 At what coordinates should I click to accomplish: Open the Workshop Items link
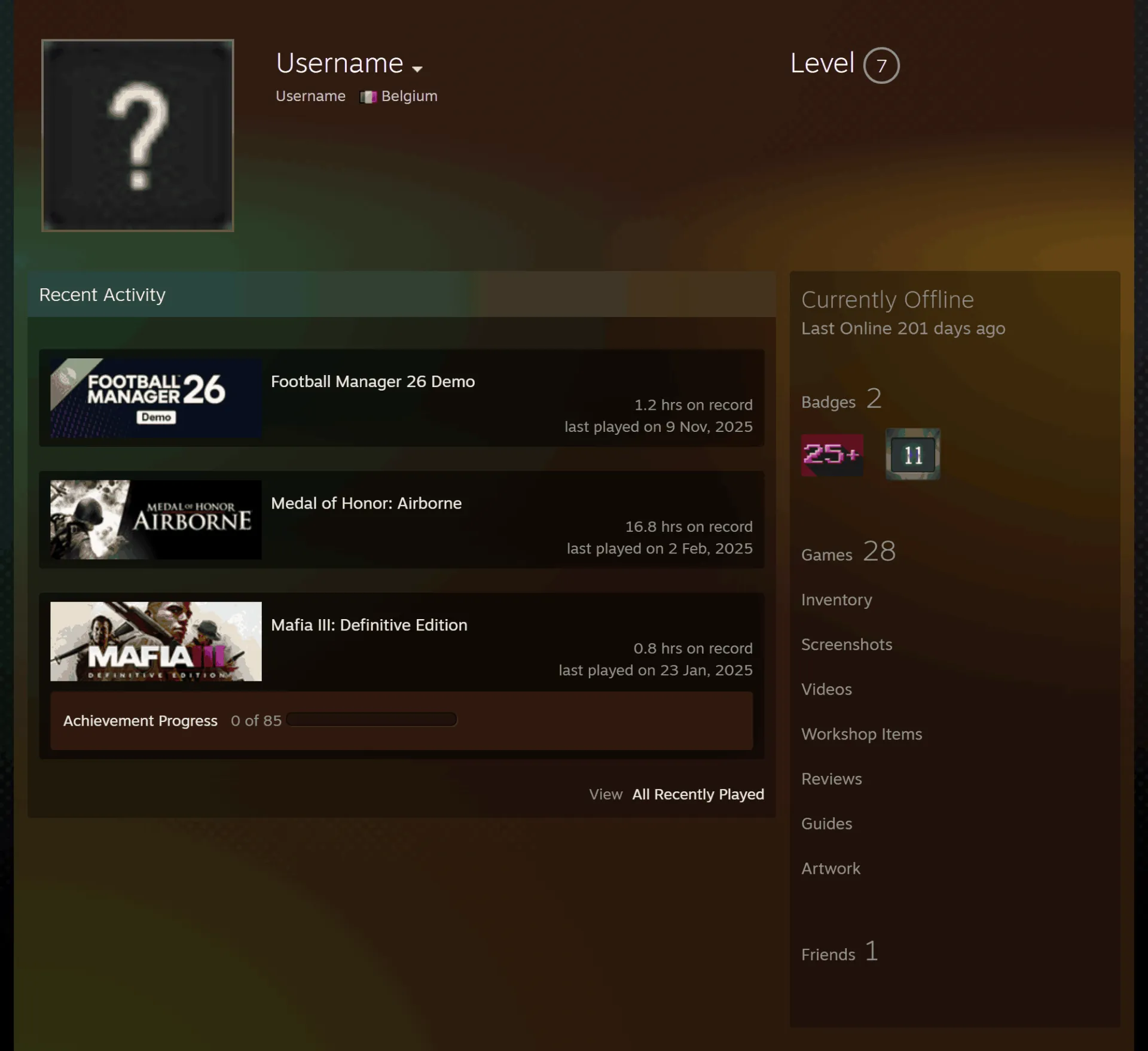point(862,734)
